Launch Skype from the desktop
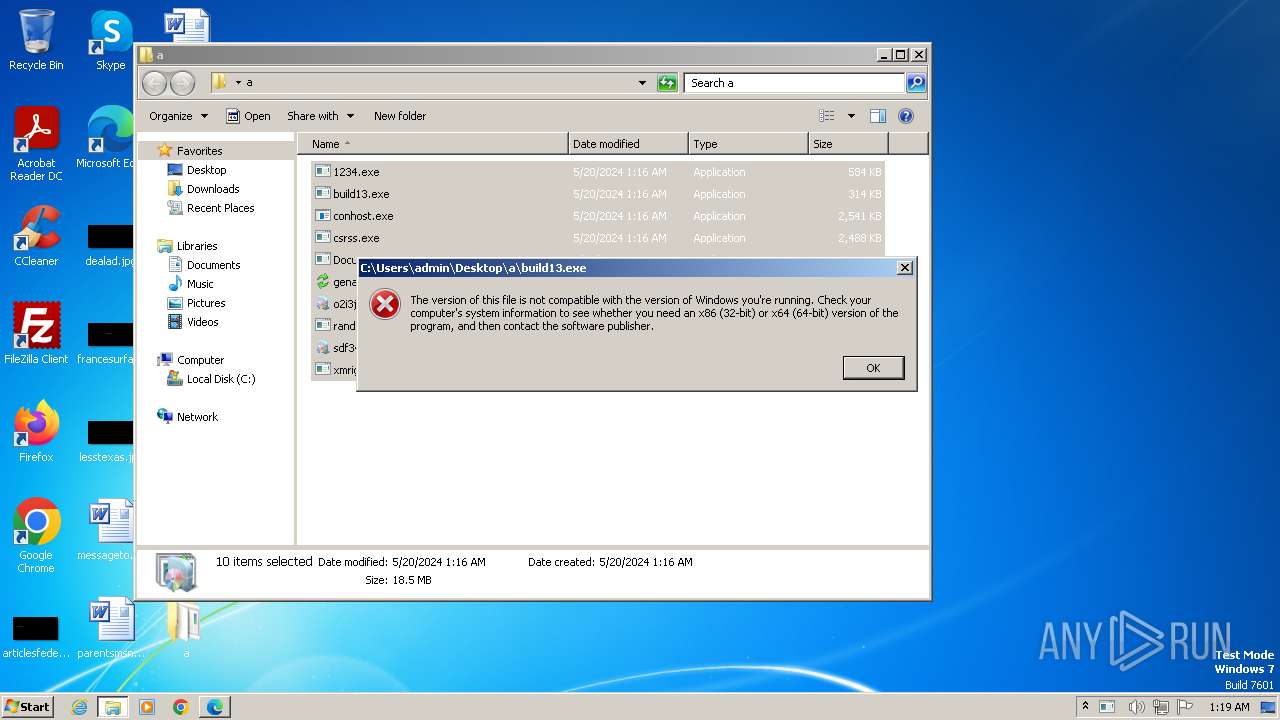Viewport: 1280px width, 720px height. tap(110, 40)
